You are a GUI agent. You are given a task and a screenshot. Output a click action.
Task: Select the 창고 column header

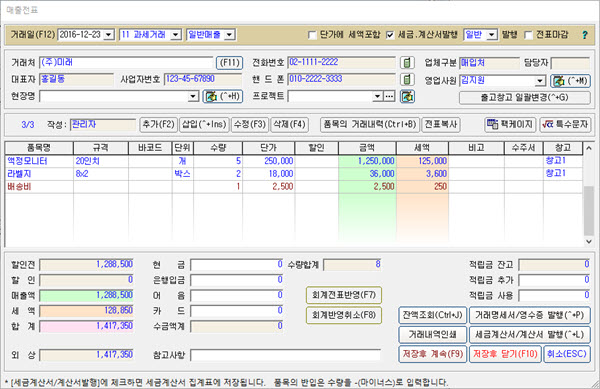(563, 148)
